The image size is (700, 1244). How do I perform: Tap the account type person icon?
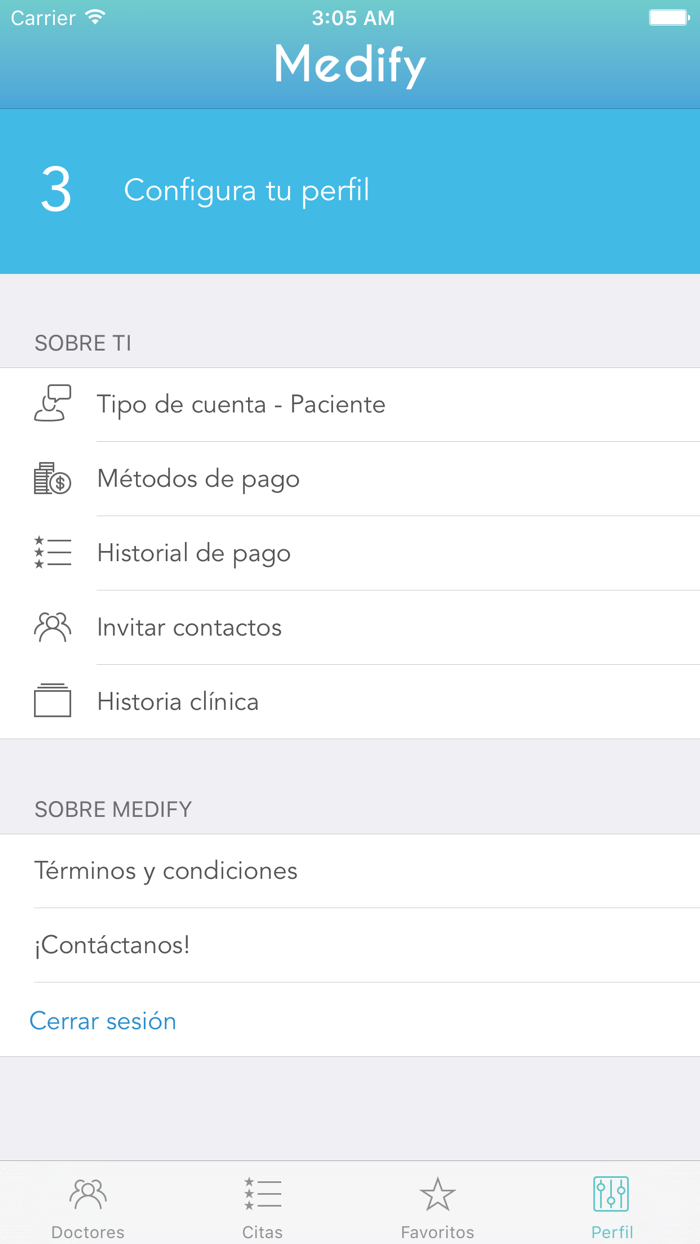(x=53, y=404)
